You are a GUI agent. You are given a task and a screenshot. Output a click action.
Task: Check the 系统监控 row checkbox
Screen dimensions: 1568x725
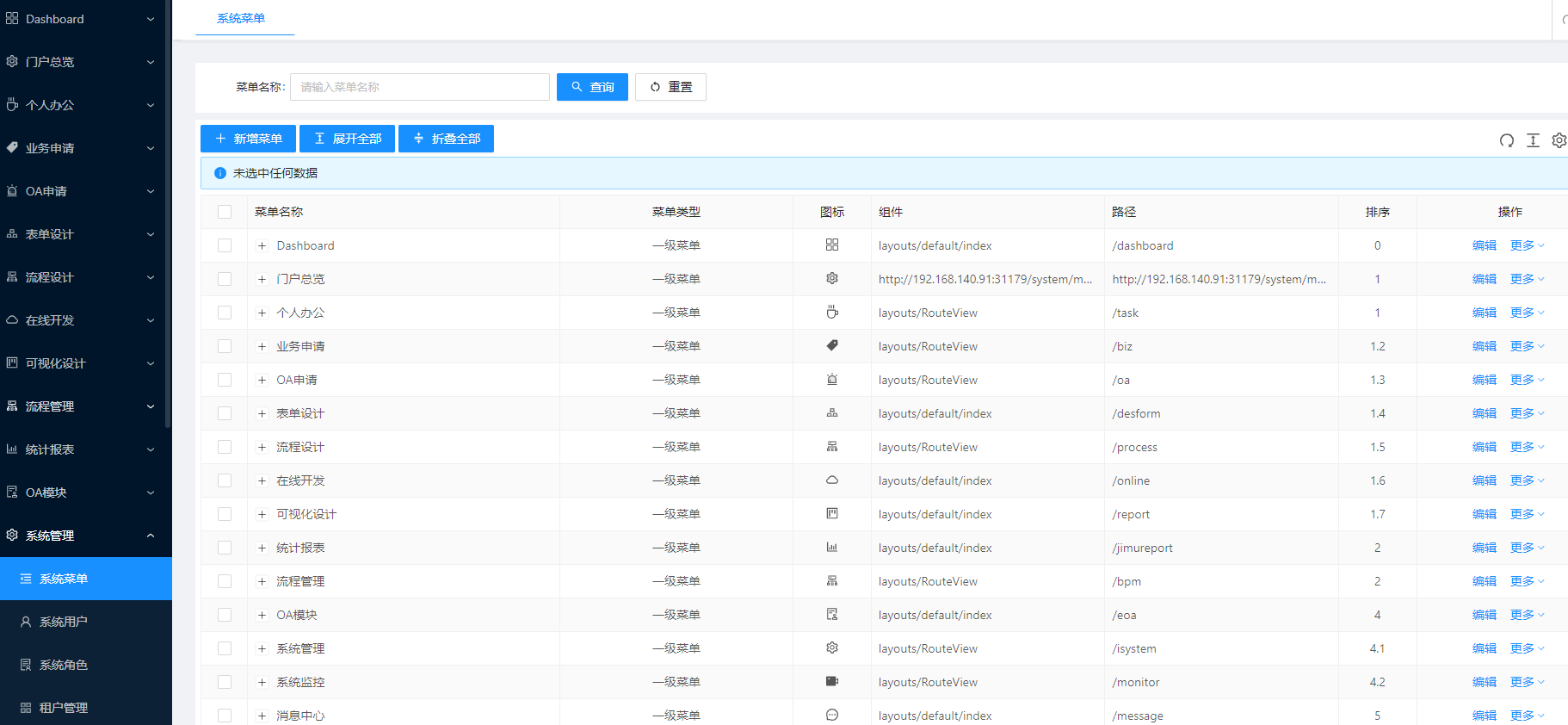(225, 682)
